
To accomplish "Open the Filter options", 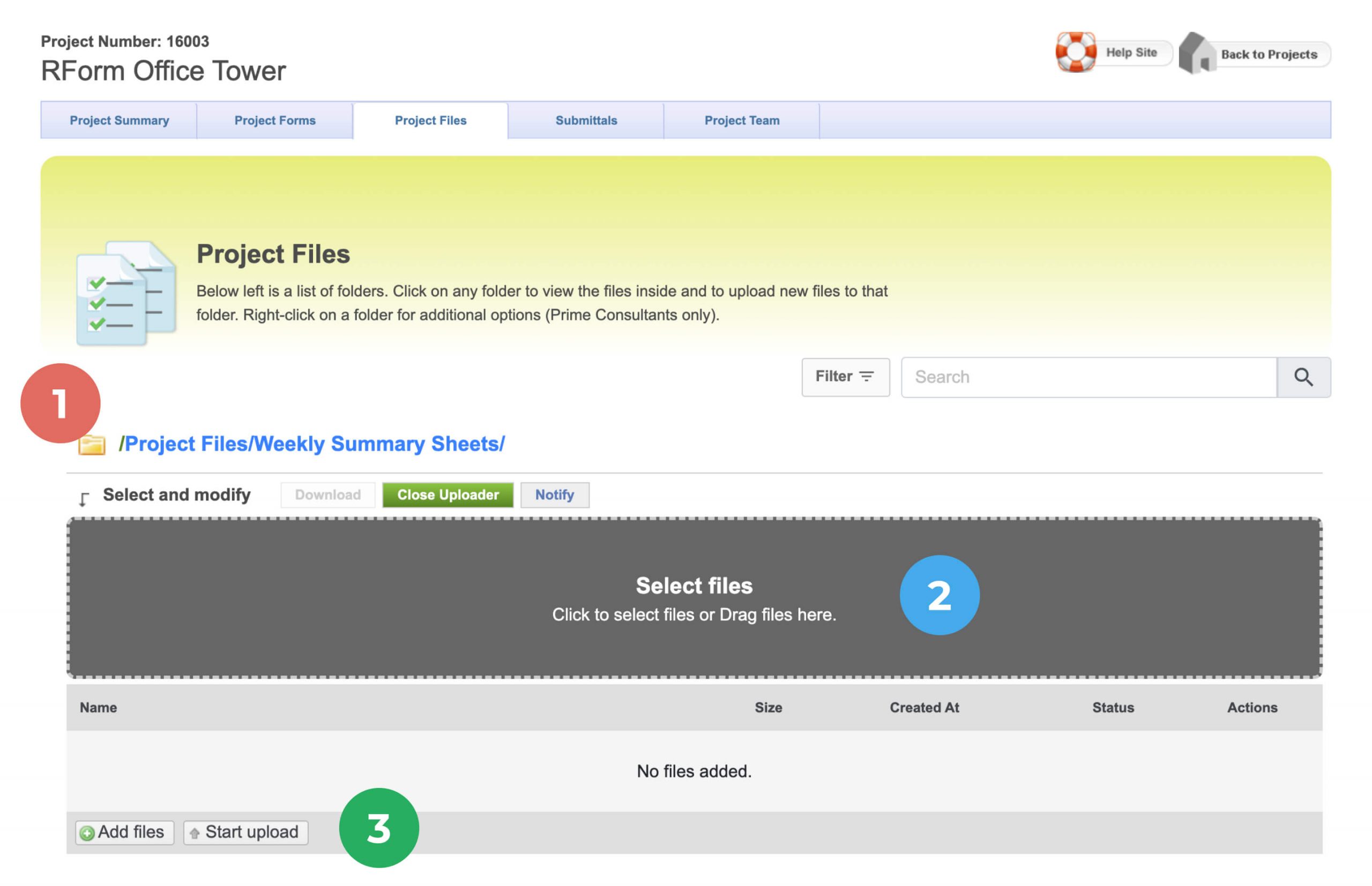I will point(845,377).
